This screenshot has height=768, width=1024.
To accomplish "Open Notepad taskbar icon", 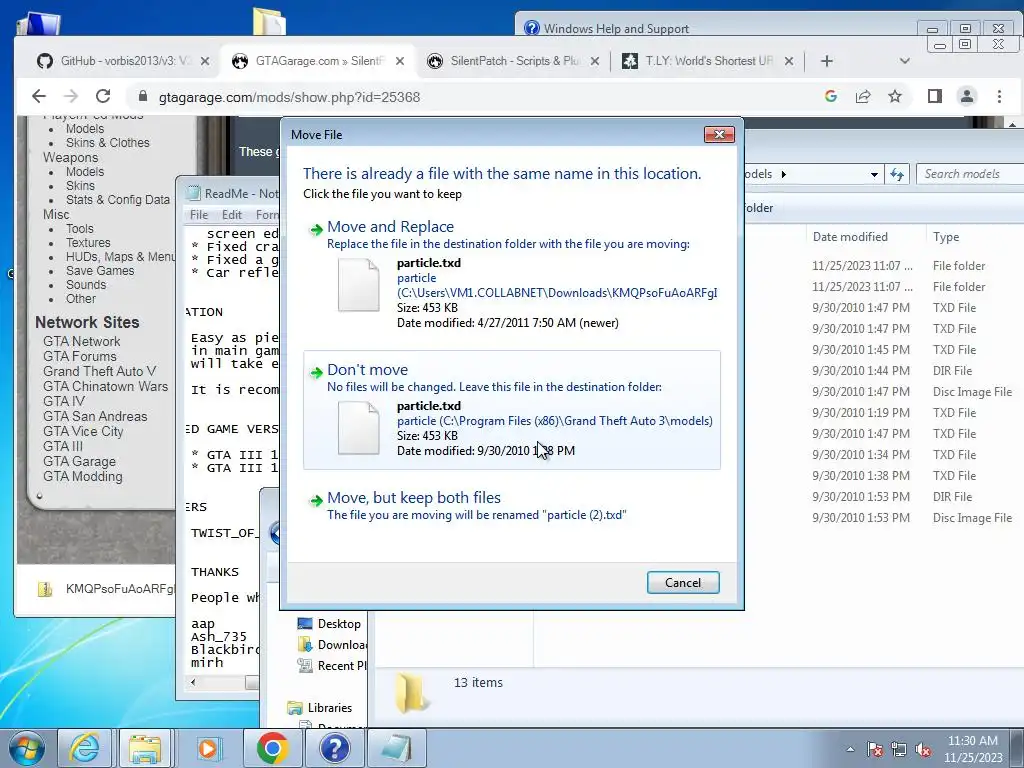I will tap(396, 748).
